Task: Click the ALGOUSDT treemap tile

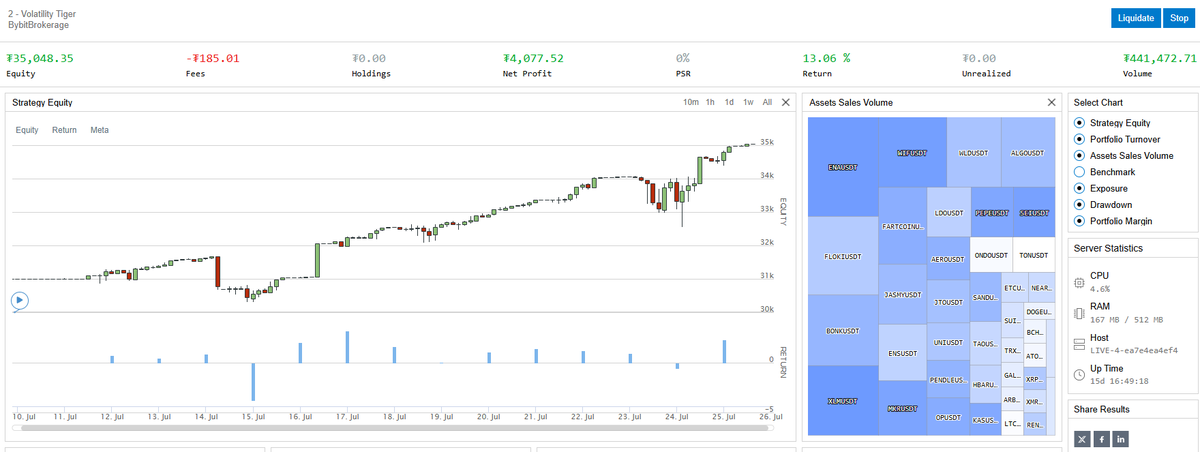Action: [x=1028, y=153]
